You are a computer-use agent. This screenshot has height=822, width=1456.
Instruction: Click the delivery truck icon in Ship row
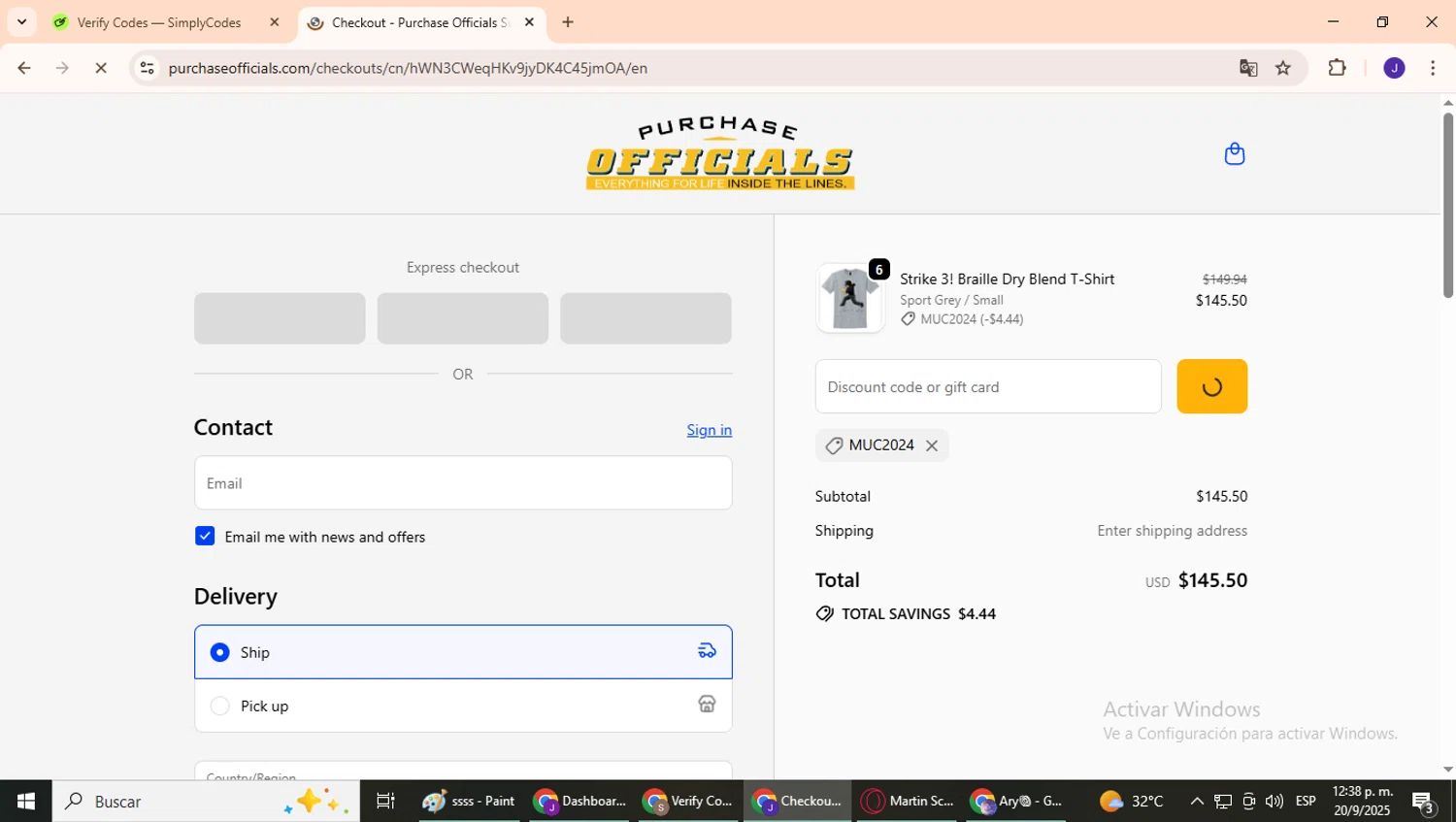tap(707, 651)
